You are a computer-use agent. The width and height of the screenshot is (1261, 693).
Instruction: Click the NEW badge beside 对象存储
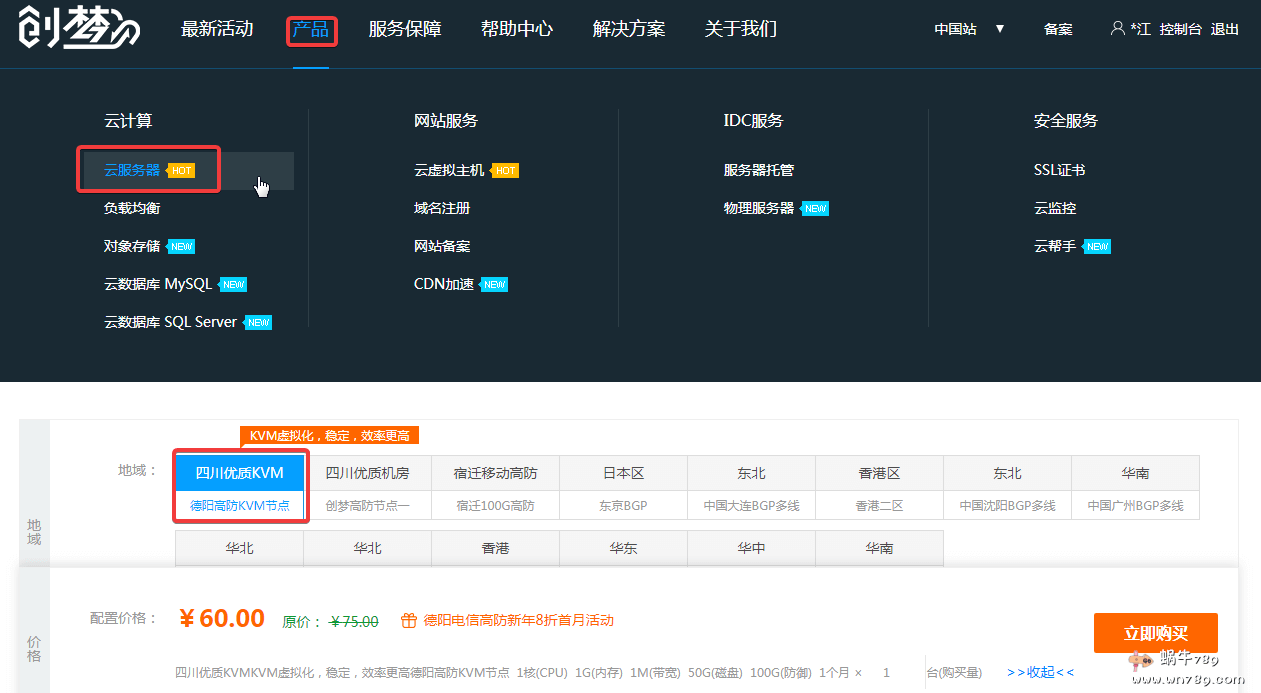[181, 247]
